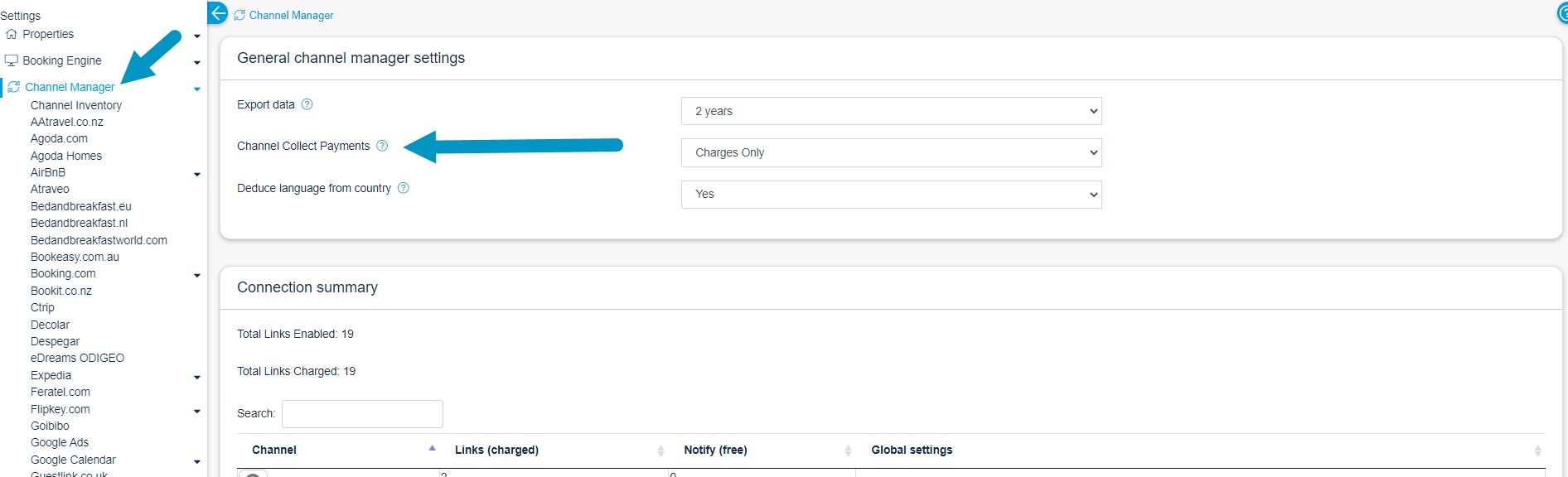Image resolution: width=1568 pixels, height=477 pixels.
Task: Open Booking Engine settings
Action: (x=62, y=60)
